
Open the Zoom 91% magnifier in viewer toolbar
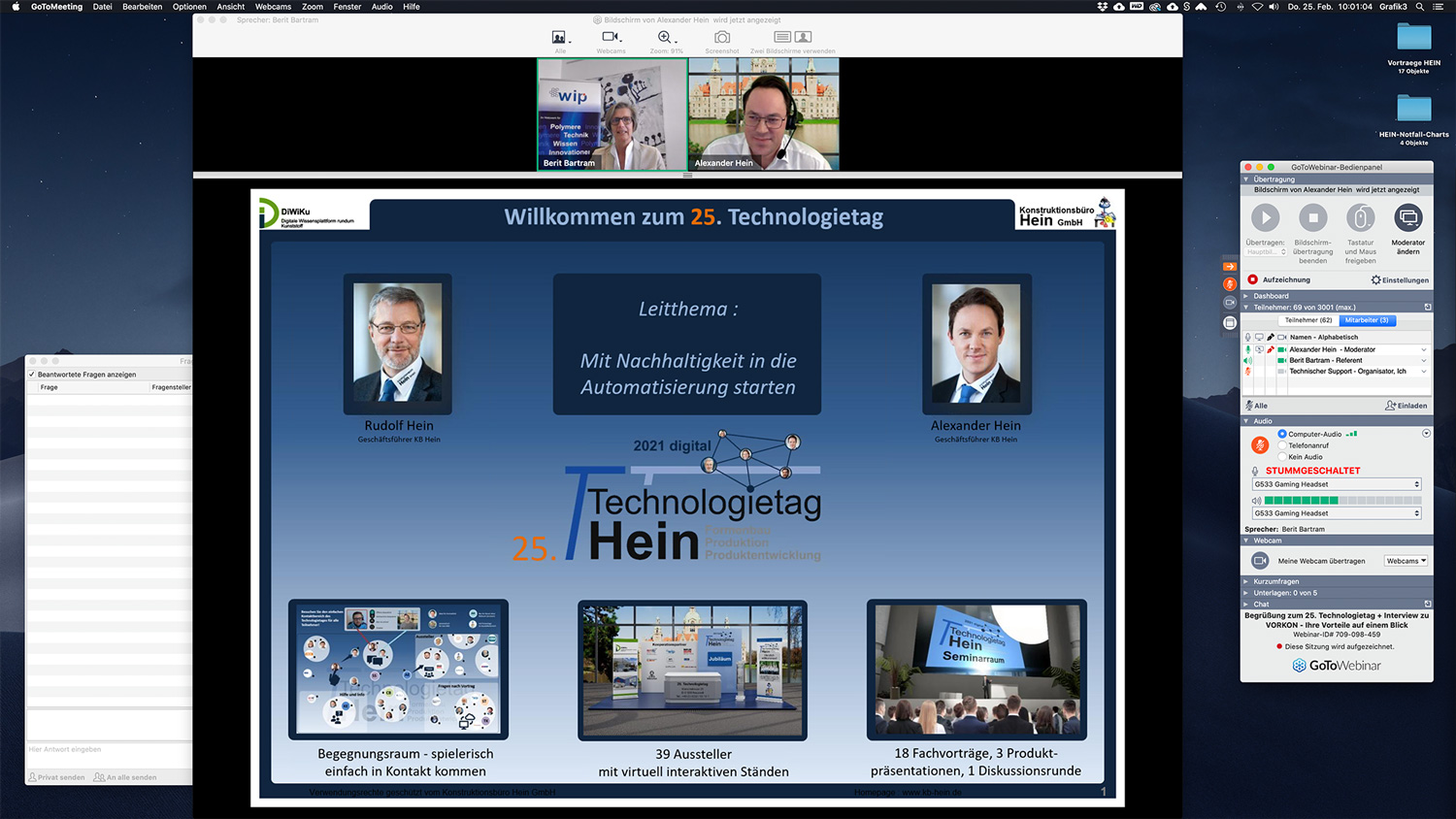pos(665,37)
